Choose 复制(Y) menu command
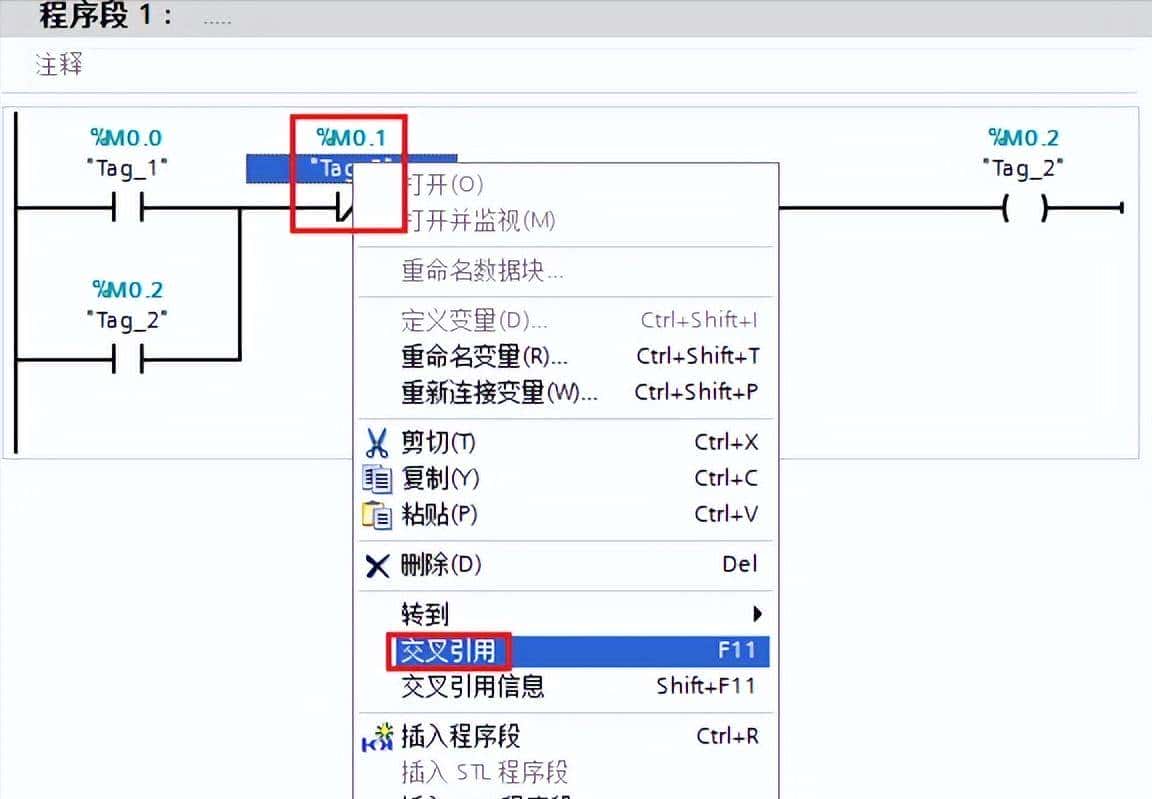Viewport: 1152px width, 799px height. point(564,479)
